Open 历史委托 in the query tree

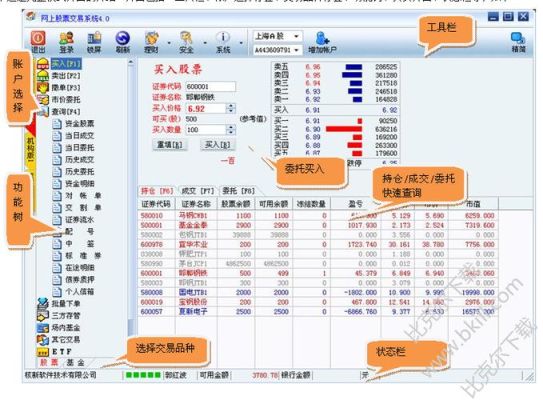point(80,171)
